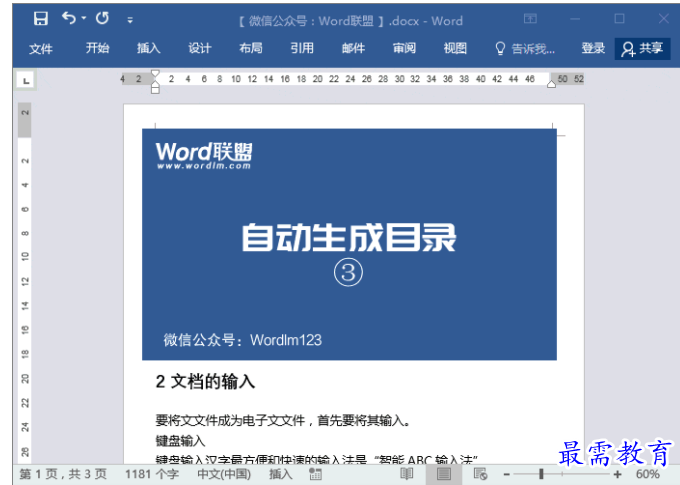The height and width of the screenshot is (485, 680).
Task: Click the lightbulb Tell Me icon
Action: (500, 49)
